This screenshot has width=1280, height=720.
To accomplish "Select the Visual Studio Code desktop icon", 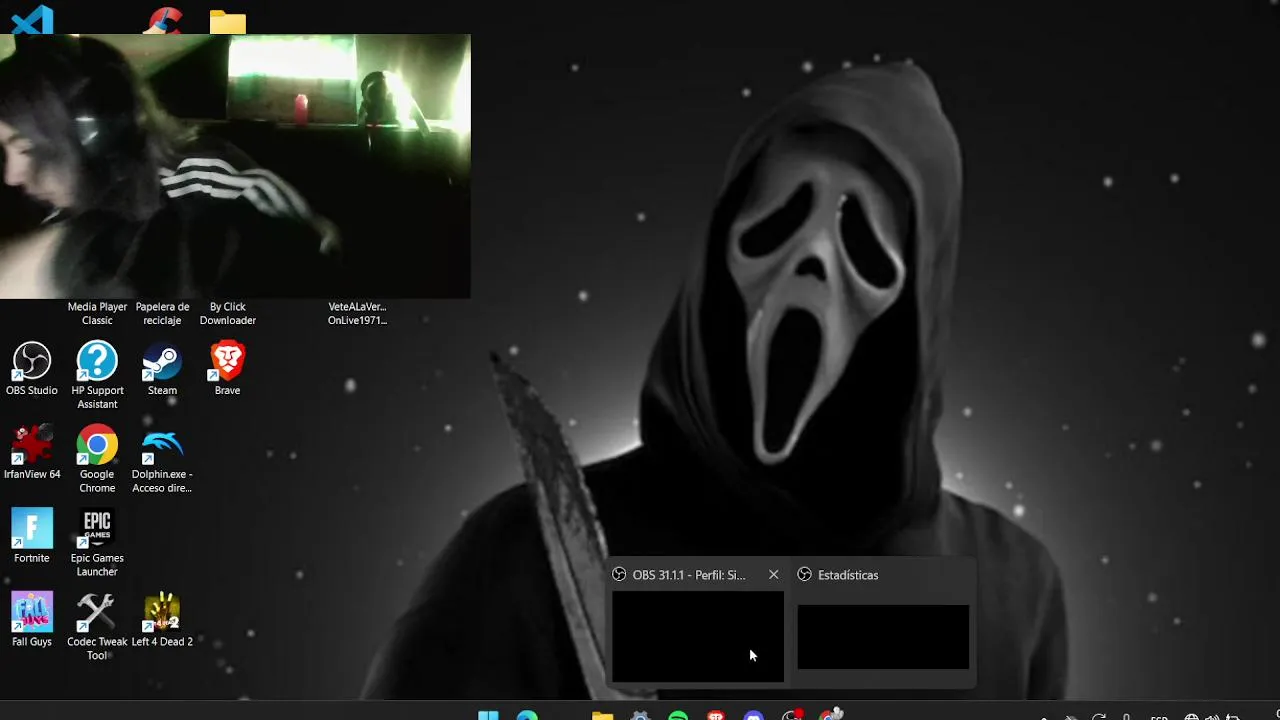I will click(x=32, y=20).
